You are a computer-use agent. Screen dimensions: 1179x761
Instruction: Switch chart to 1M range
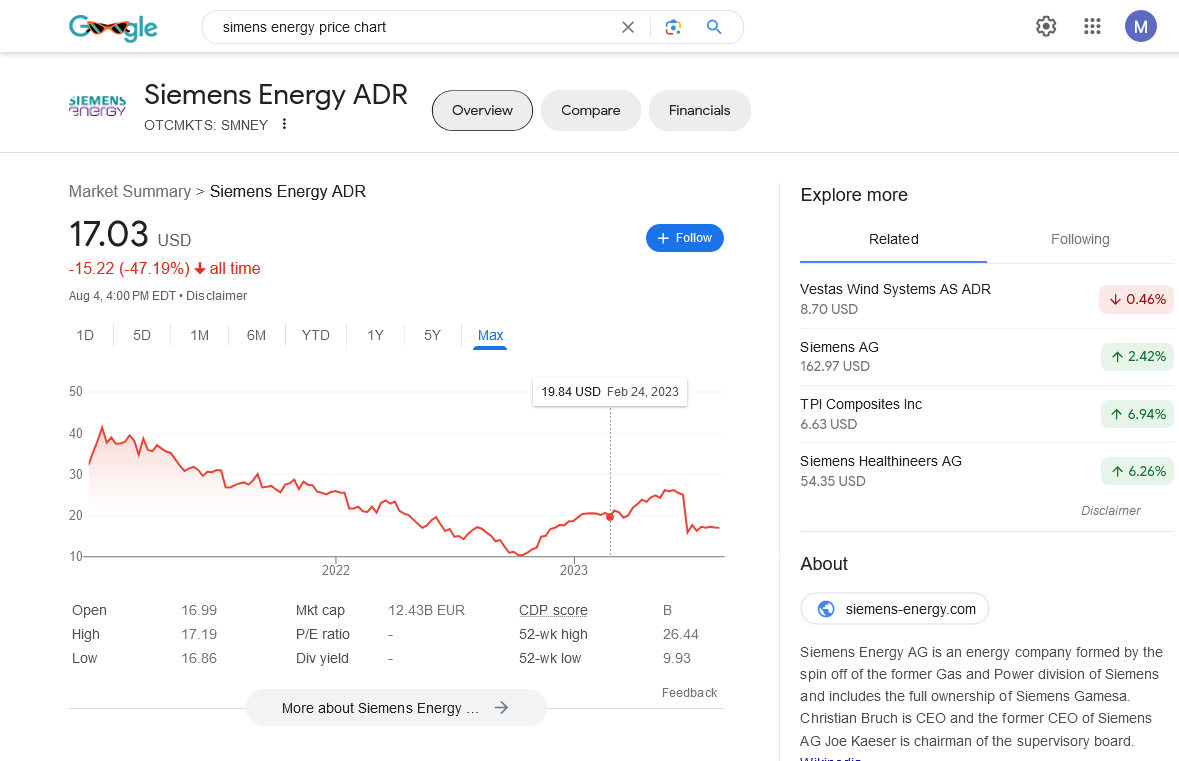[199, 335]
